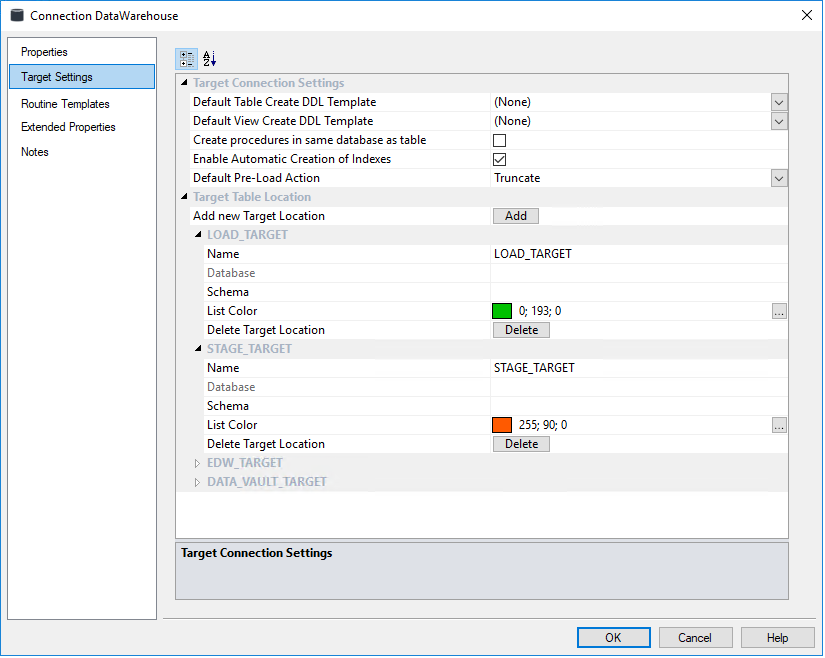
Task: Delete the LOAD_TARGET location
Action: [x=521, y=330]
